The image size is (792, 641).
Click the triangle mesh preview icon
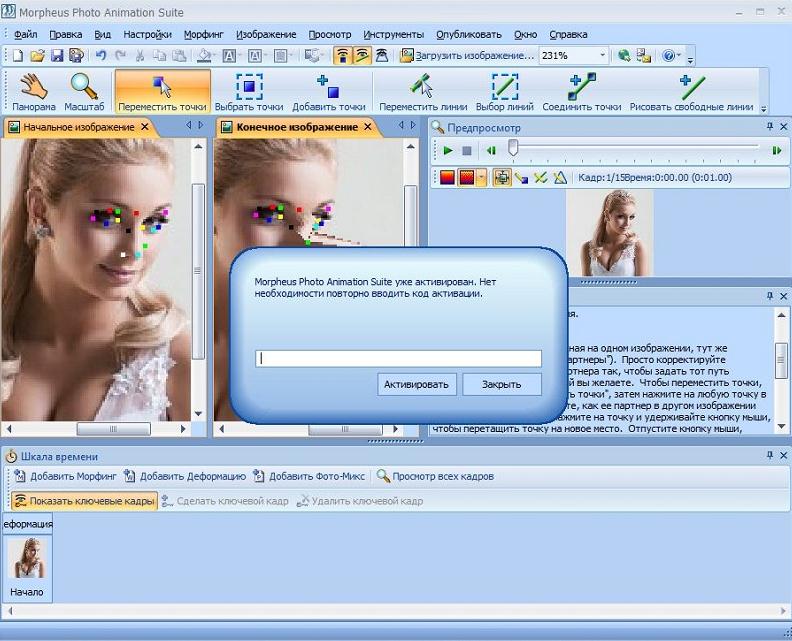tap(560, 178)
